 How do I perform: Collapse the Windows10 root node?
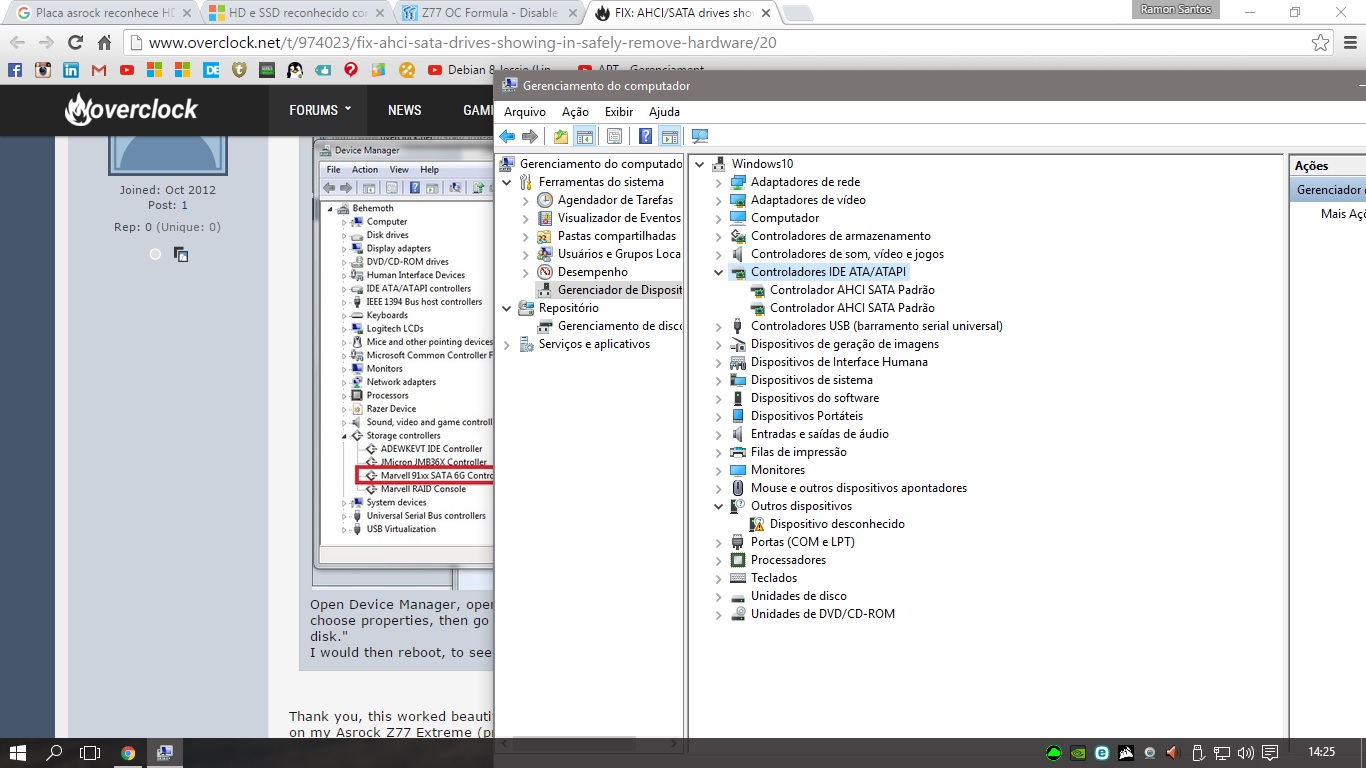tap(699, 164)
